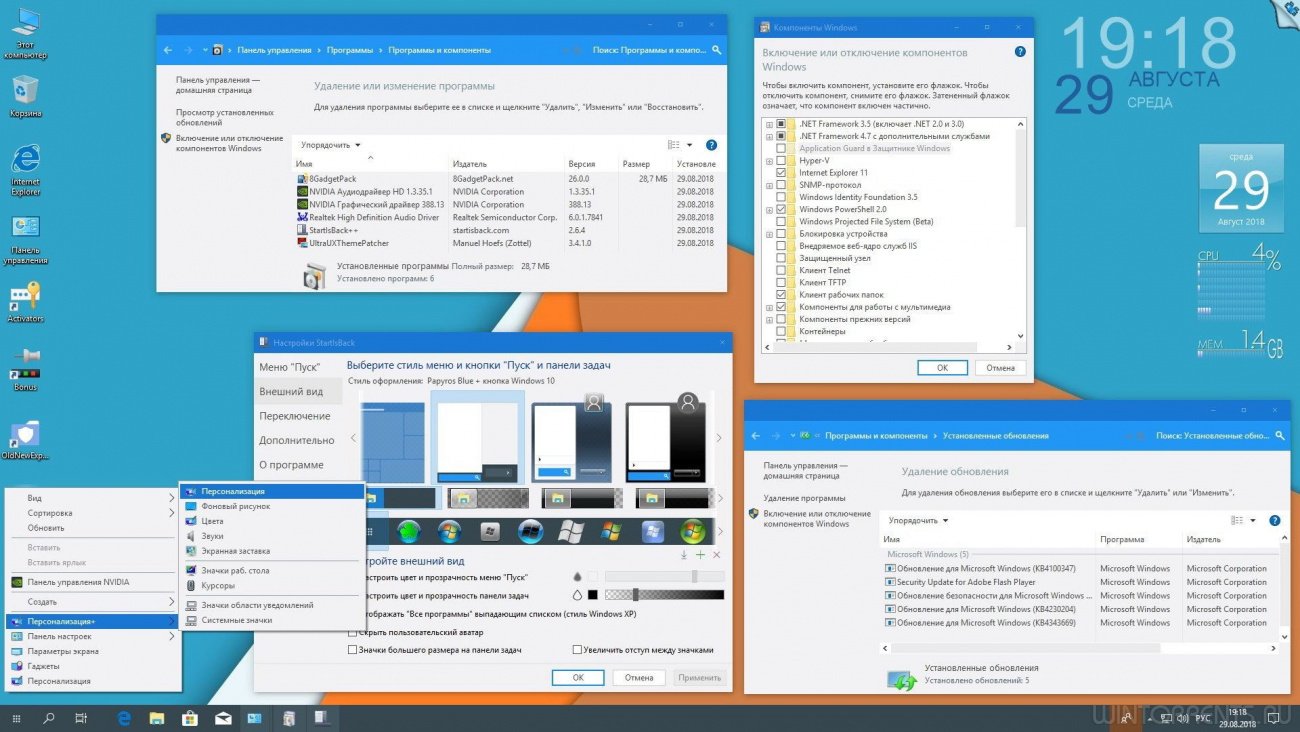The image size is (1300, 732).
Task: Enable the Hyper-V component checkbox
Action: 781,160
